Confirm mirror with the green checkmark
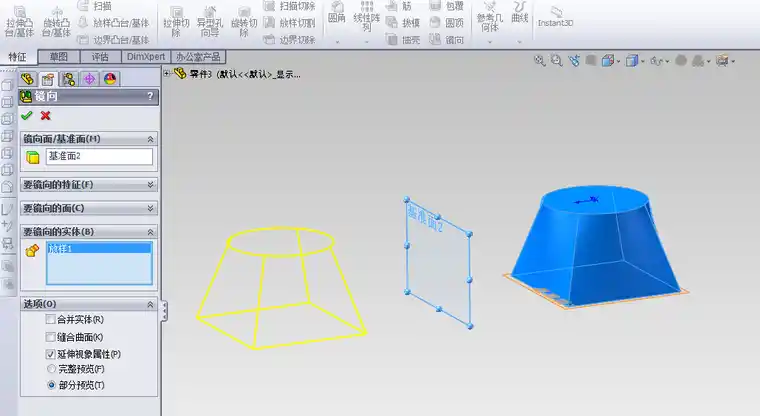 pos(27,115)
